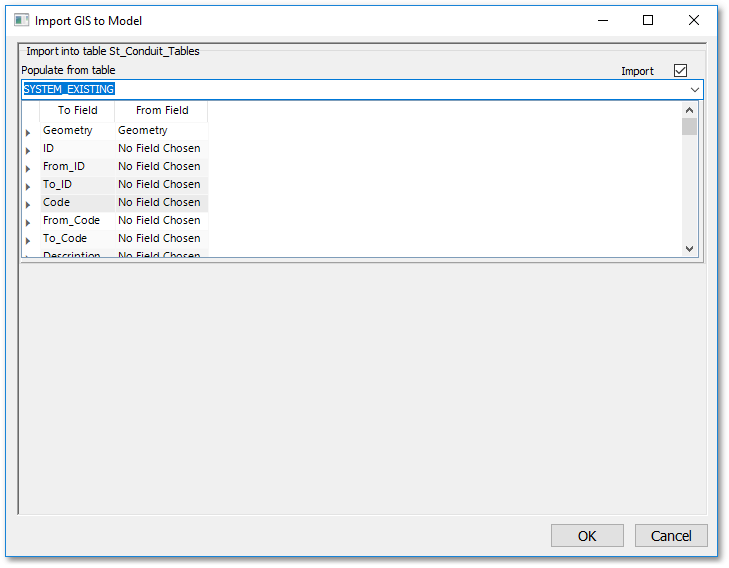The image size is (729, 568).
Task: Select the Geometry From Field cell
Action: (x=161, y=131)
